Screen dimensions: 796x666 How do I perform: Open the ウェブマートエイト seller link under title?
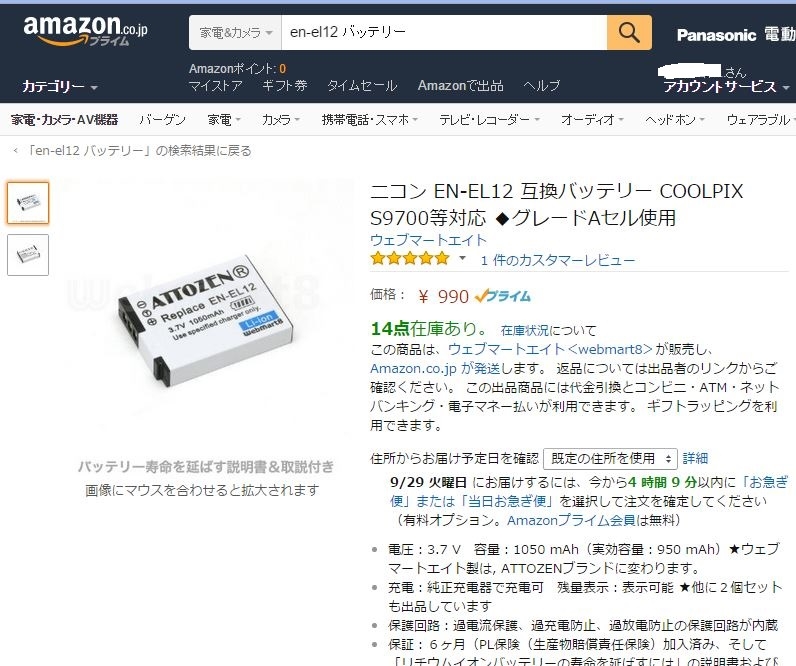coord(428,240)
